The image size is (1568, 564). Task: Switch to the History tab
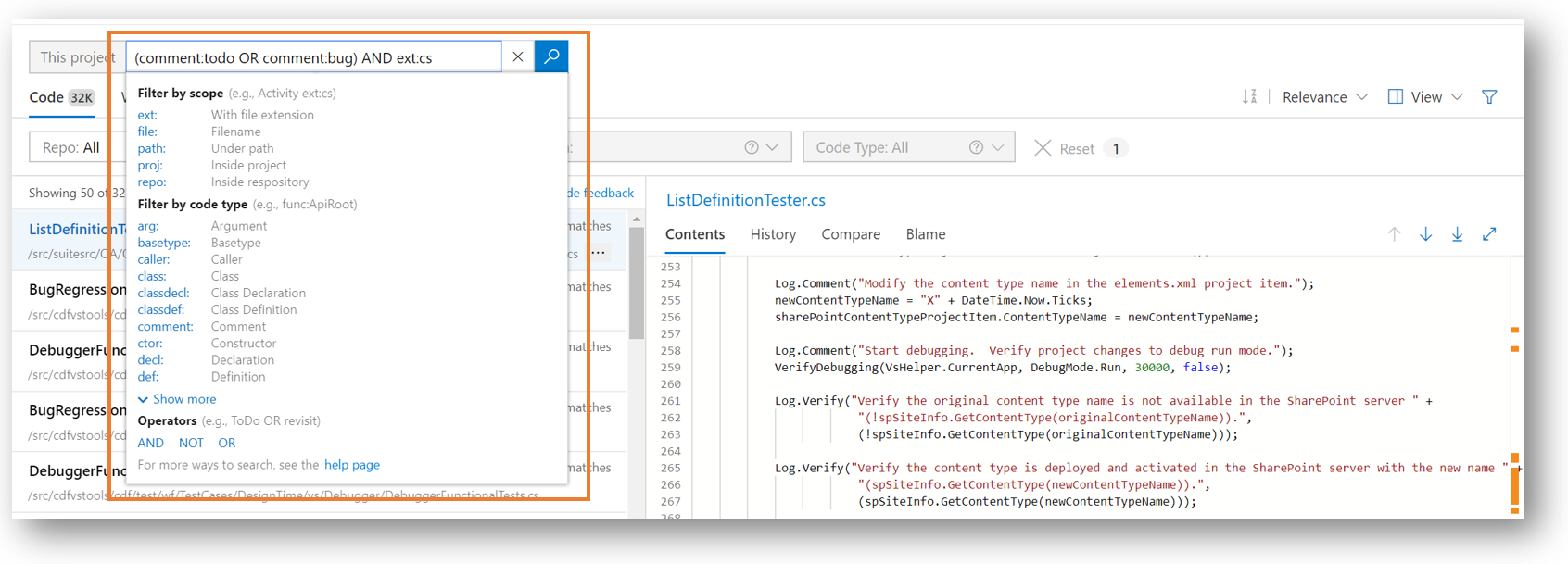[773, 234]
